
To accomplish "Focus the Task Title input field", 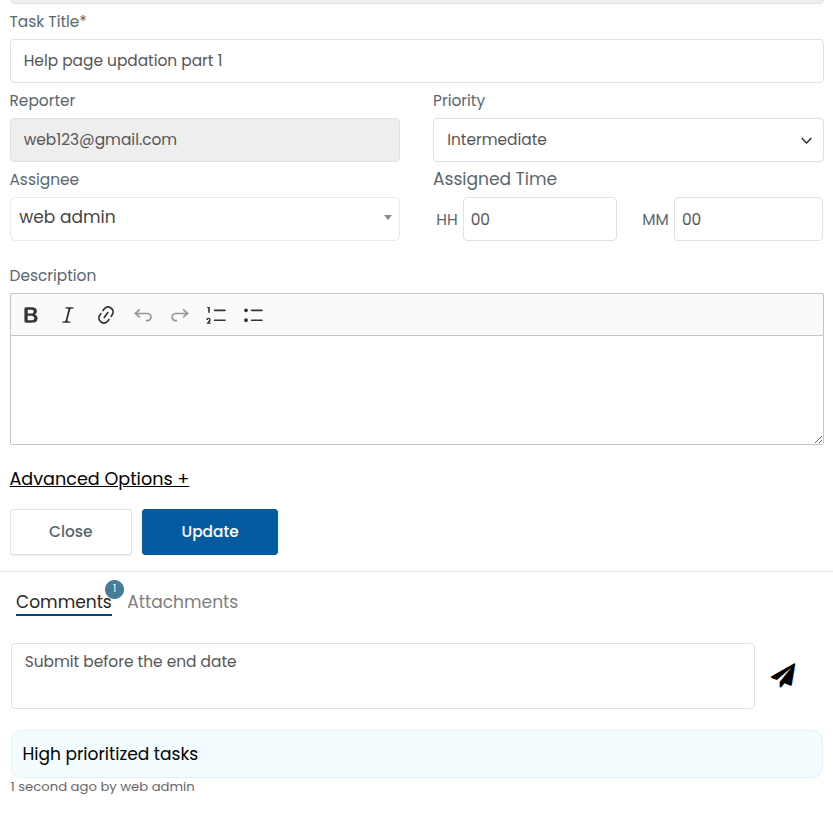I will point(416,61).
